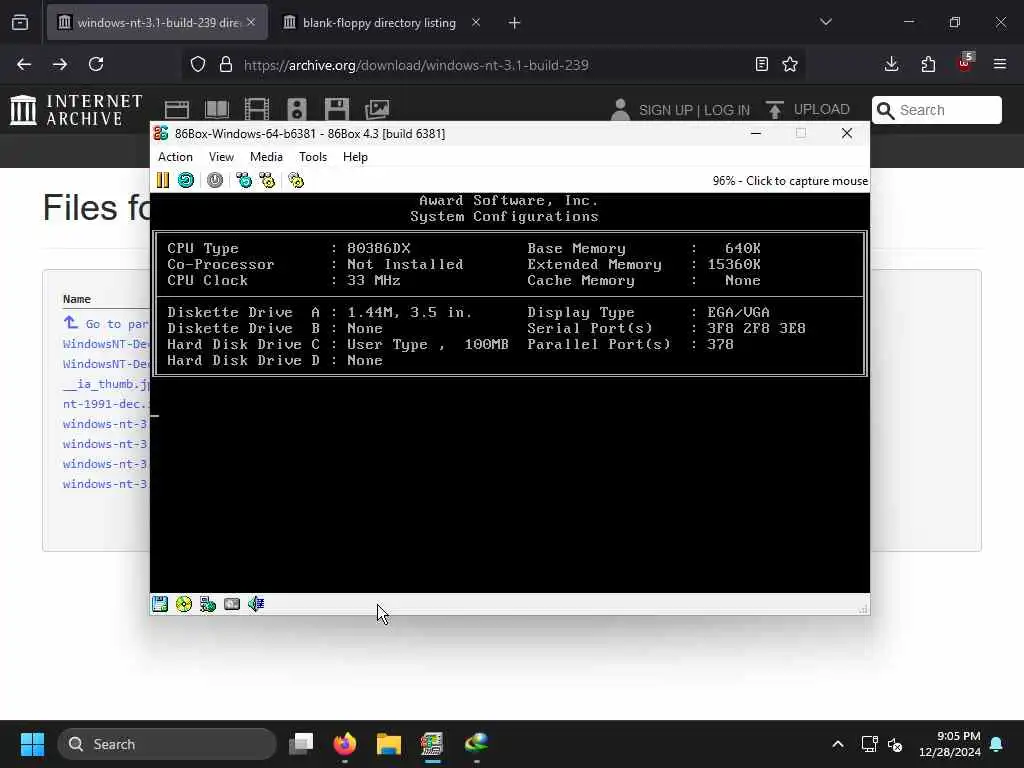The image size is (1024, 768).
Task: Click the uBlock extension icon with badge
Action: point(965,63)
